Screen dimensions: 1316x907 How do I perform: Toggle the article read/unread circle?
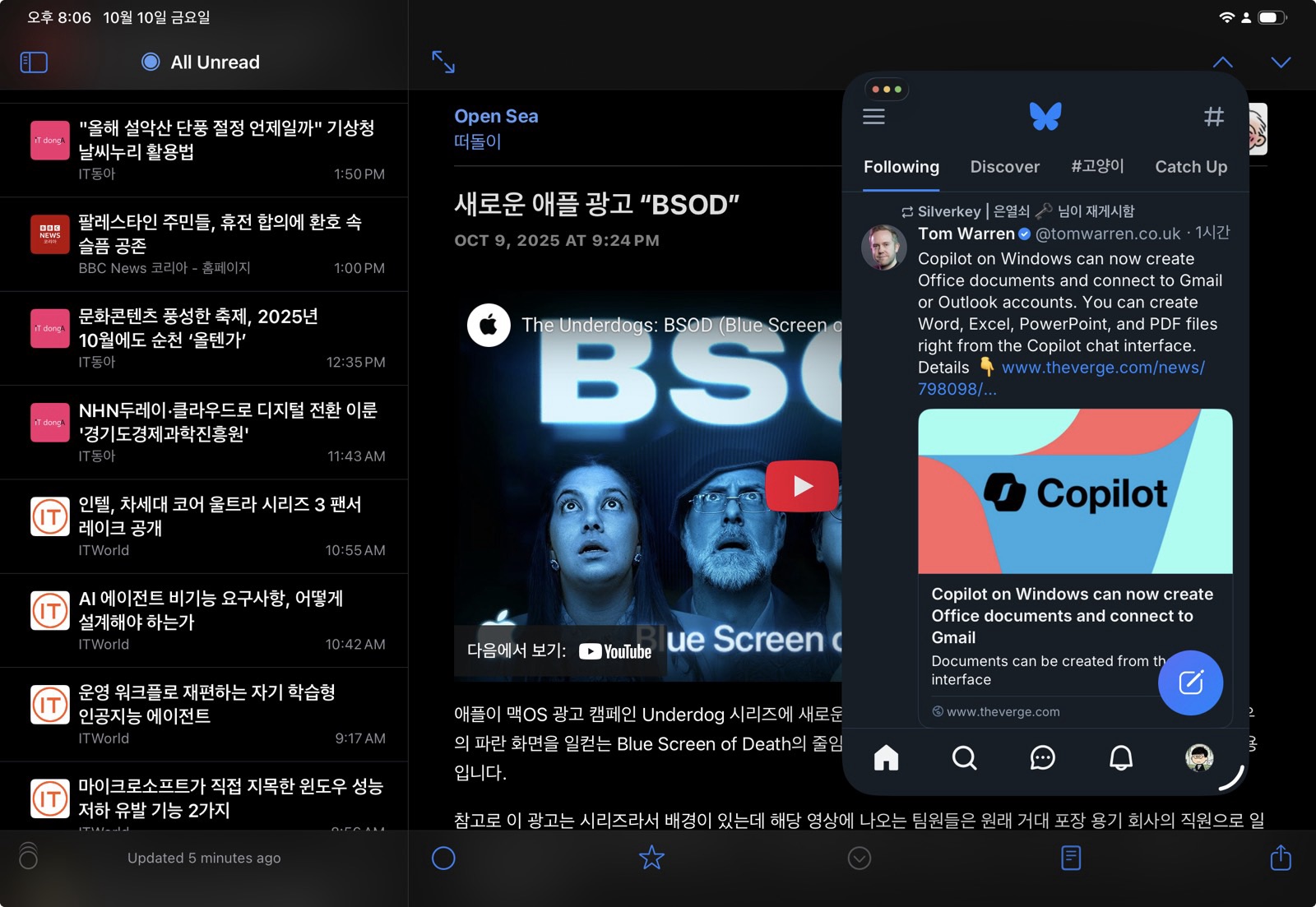(443, 858)
